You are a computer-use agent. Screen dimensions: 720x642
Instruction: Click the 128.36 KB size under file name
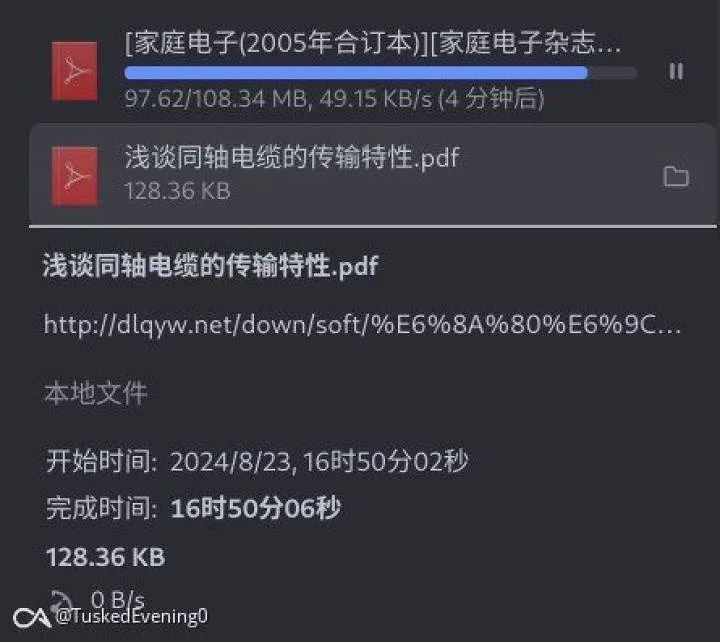point(177,191)
